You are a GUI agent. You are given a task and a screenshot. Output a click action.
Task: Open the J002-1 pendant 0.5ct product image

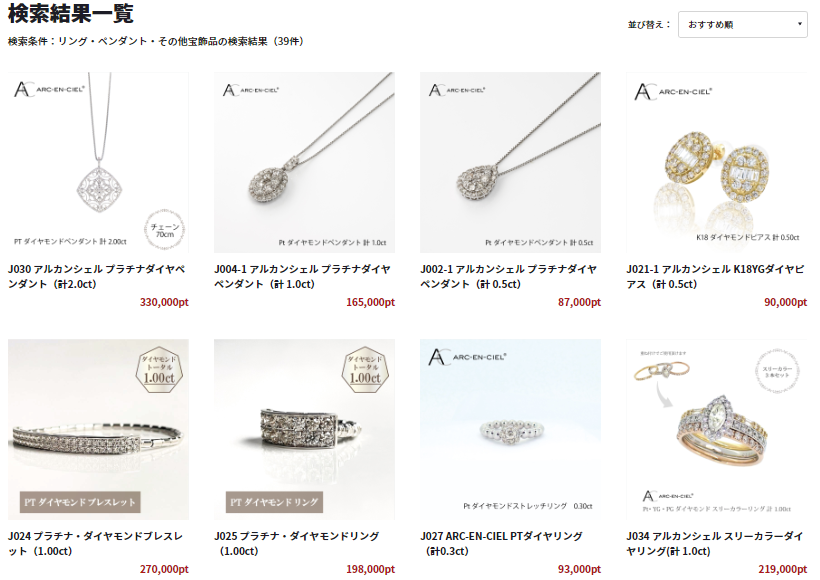coord(510,163)
